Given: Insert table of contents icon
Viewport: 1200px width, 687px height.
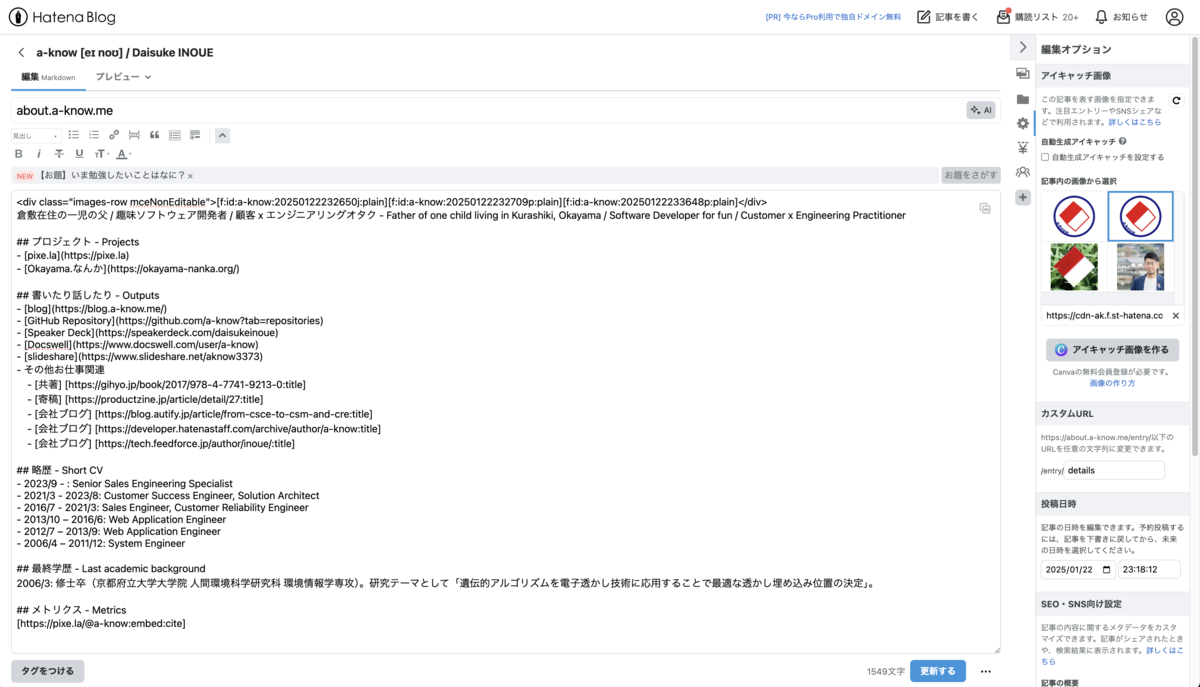Looking at the screenshot, I should 175,135.
